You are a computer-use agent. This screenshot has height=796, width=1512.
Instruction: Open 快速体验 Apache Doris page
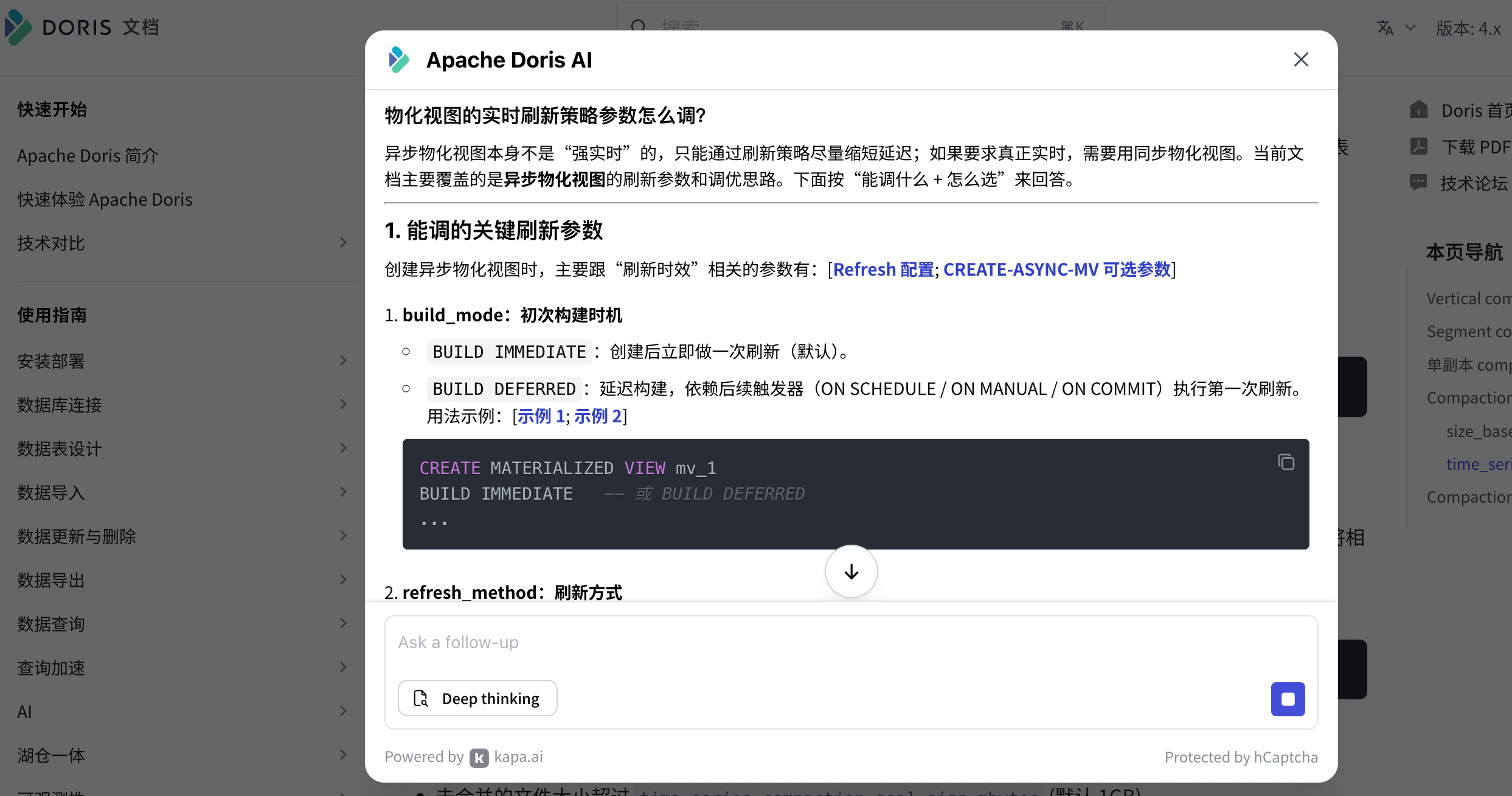point(105,200)
